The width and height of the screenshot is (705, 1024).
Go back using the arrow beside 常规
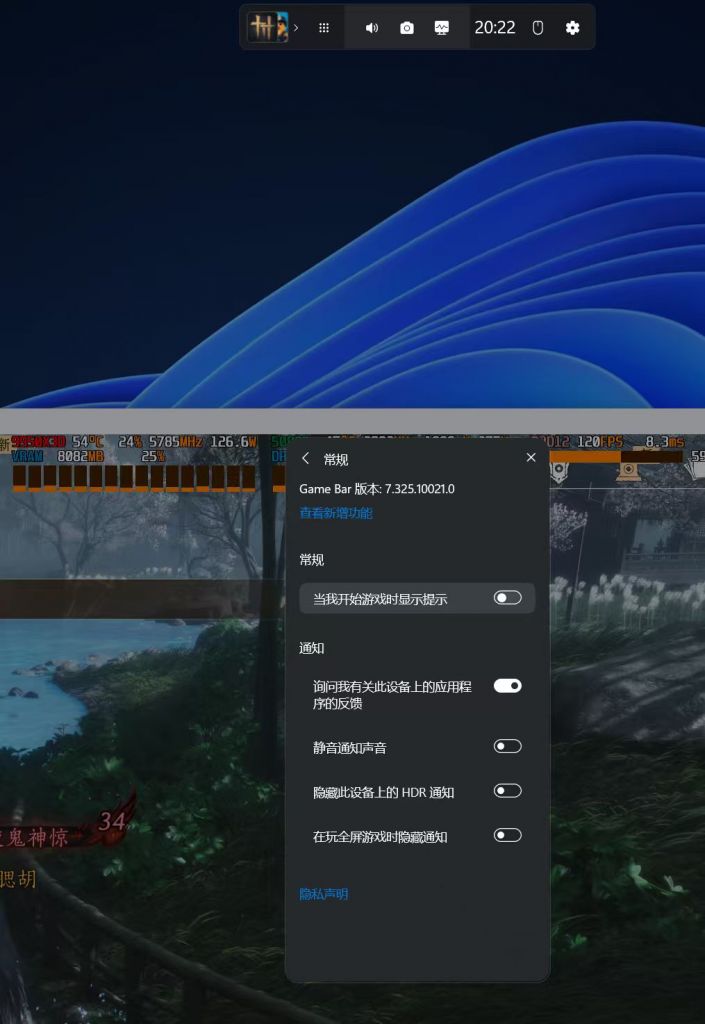pos(305,458)
